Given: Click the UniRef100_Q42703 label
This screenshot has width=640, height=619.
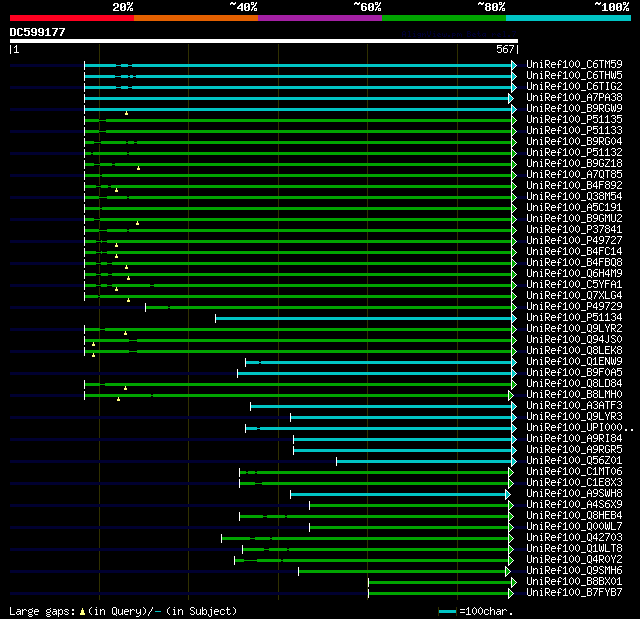Looking at the screenshot, I should (x=574, y=538).
